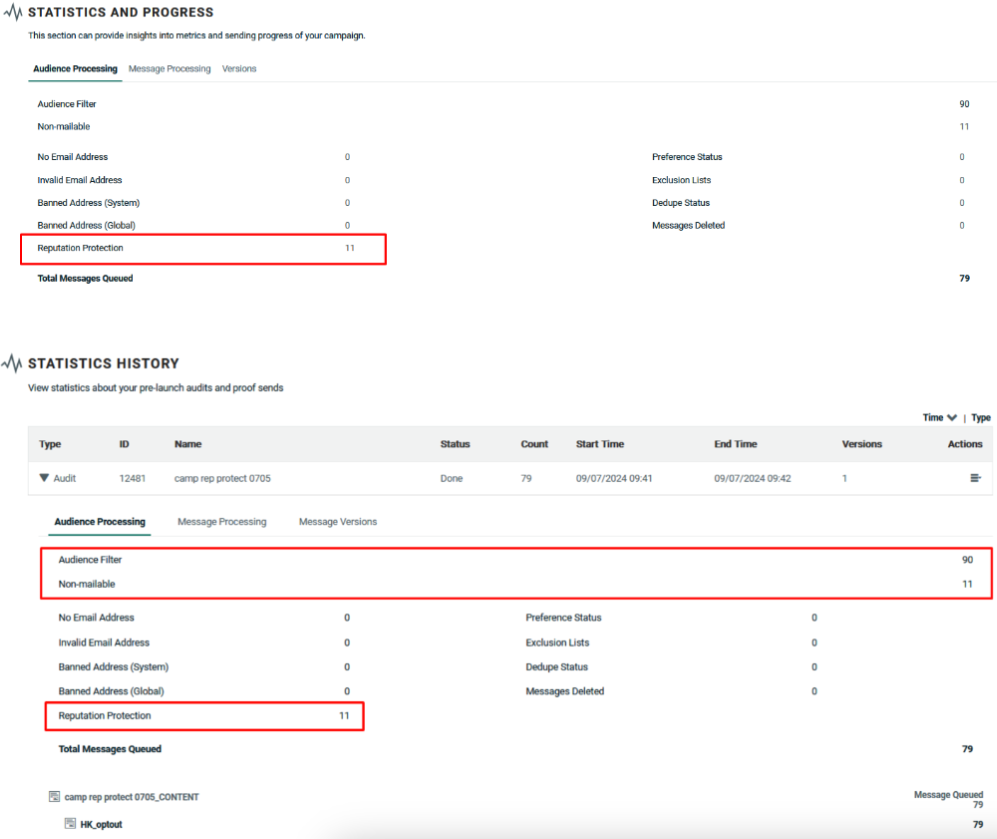Select Audience Processing tab under Statistics and Progress

[x=75, y=69]
